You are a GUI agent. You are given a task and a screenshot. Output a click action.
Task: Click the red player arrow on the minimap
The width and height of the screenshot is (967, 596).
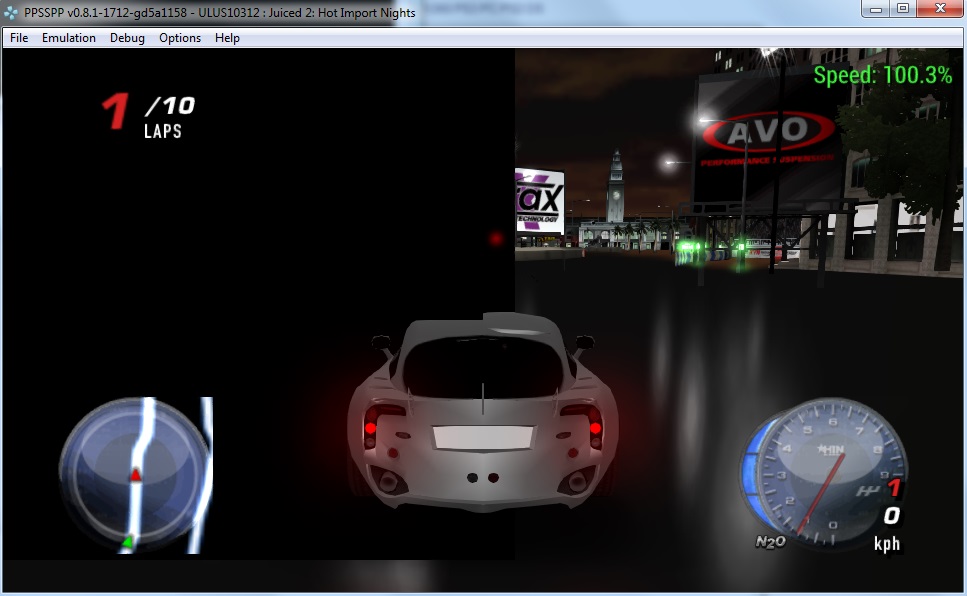coord(136,474)
